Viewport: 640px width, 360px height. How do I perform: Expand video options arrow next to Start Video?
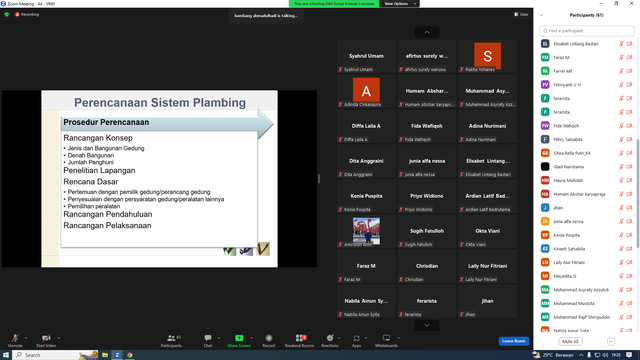(58, 338)
